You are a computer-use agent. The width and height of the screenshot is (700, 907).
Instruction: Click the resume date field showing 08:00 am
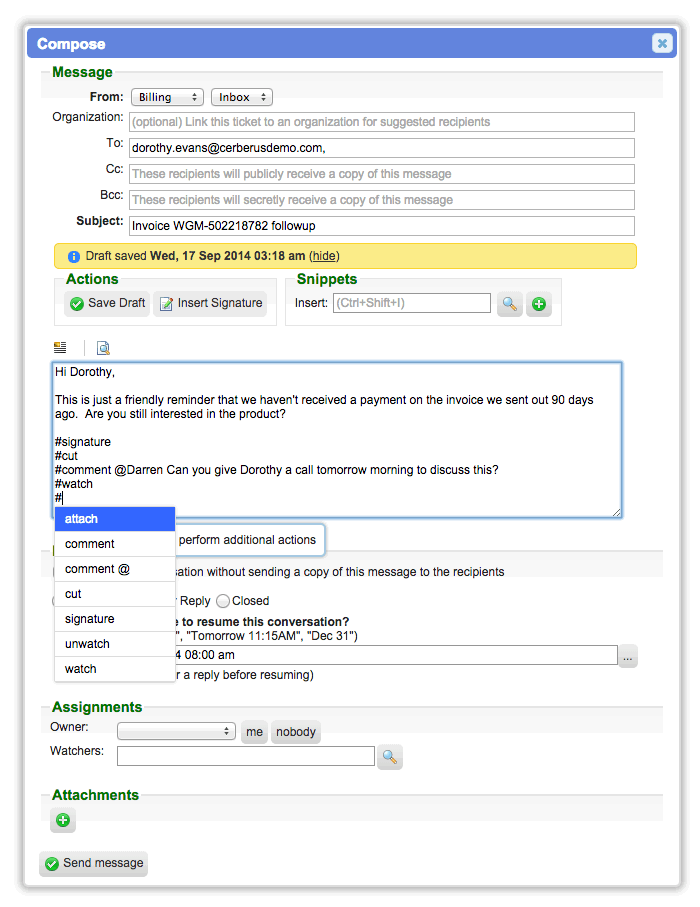(x=396, y=655)
